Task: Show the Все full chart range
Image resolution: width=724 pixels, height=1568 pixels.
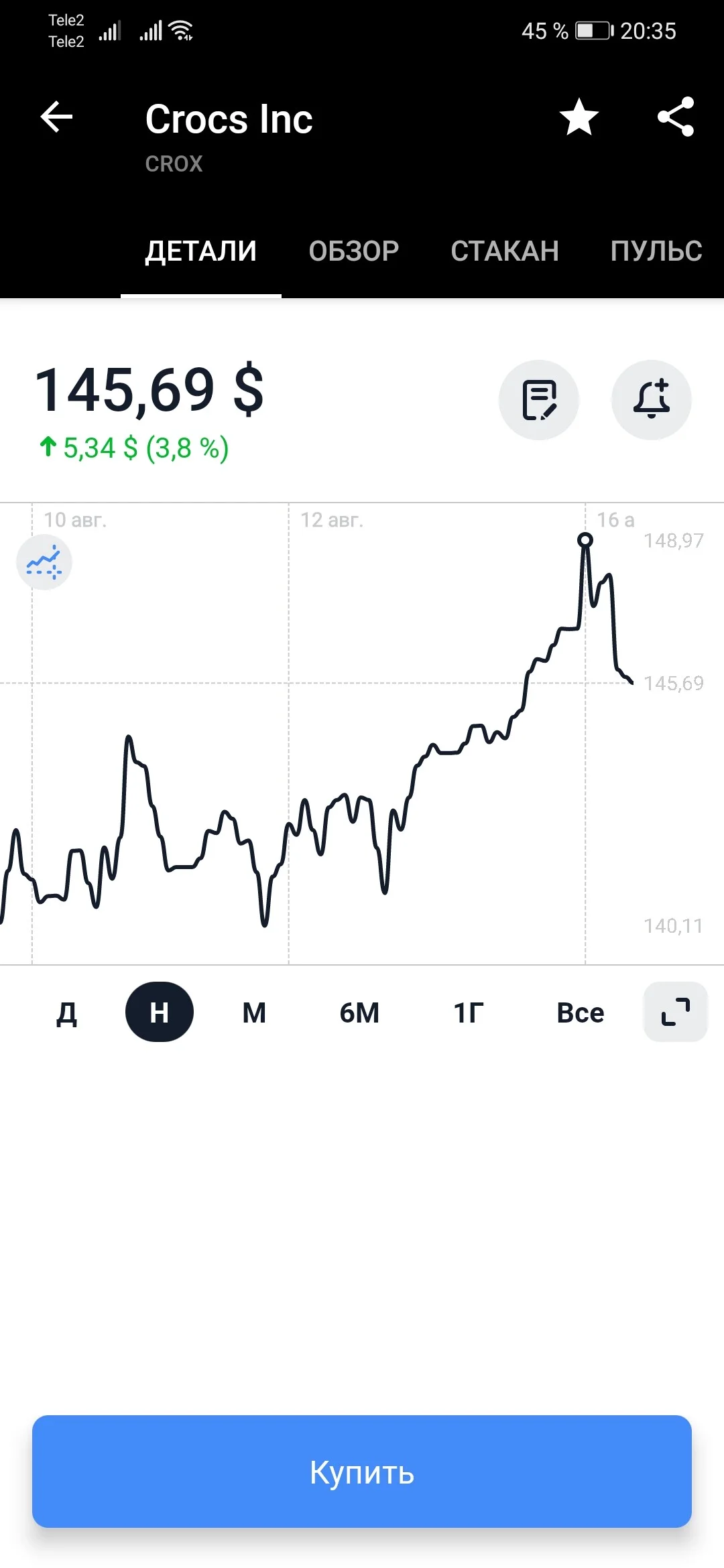Action: pos(581,1012)
